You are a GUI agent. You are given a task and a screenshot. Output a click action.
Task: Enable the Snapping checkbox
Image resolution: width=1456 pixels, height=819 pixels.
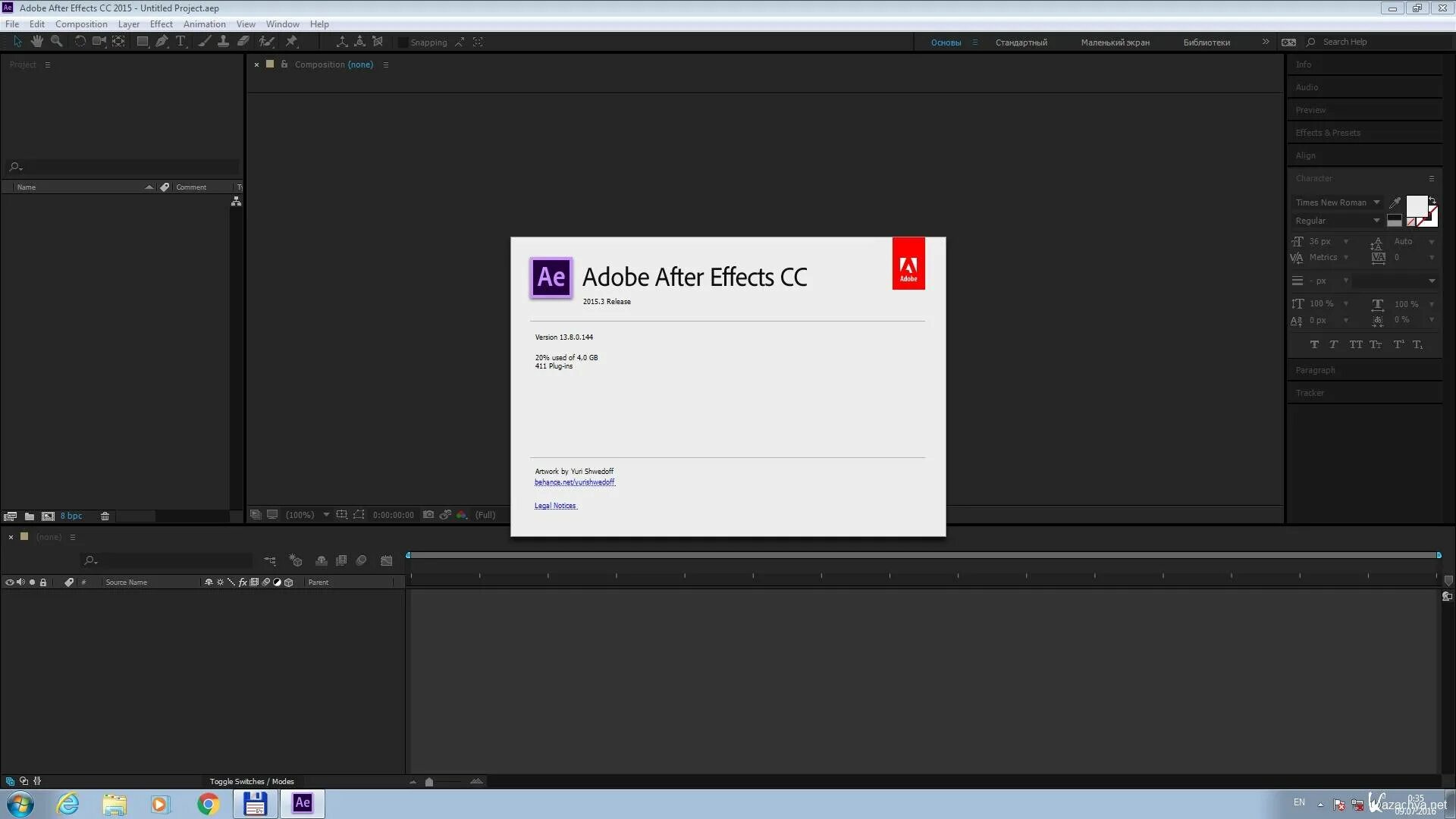coord(403,42)
